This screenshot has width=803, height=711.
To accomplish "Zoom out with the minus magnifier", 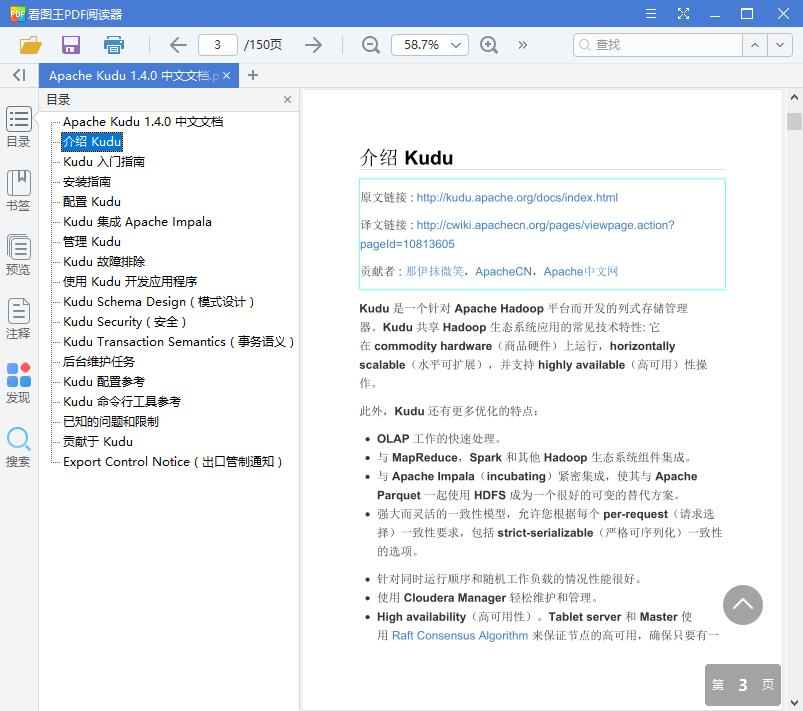I will (370, 45).
